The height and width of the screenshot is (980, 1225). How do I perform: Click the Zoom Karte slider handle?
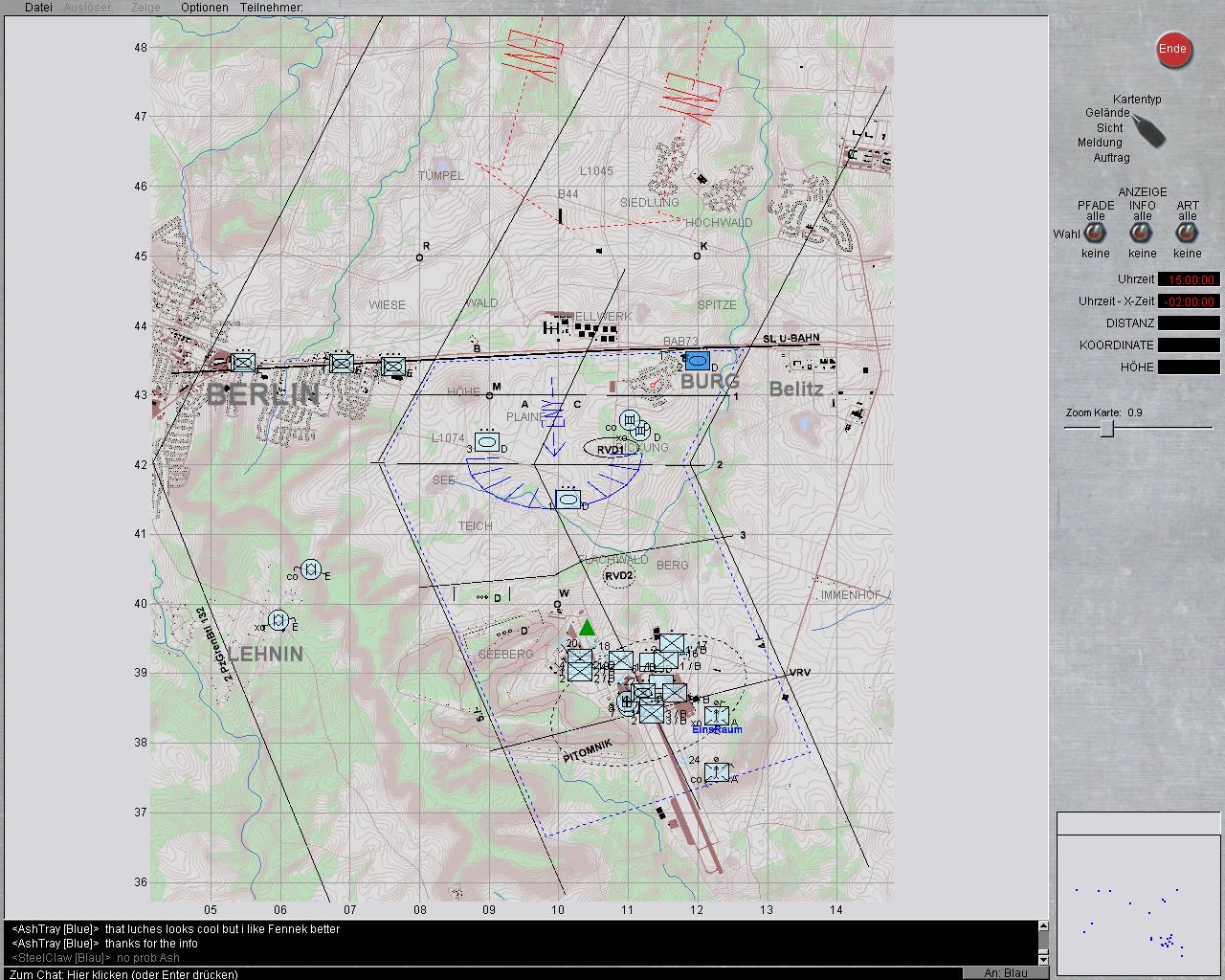click(1107, 430)
